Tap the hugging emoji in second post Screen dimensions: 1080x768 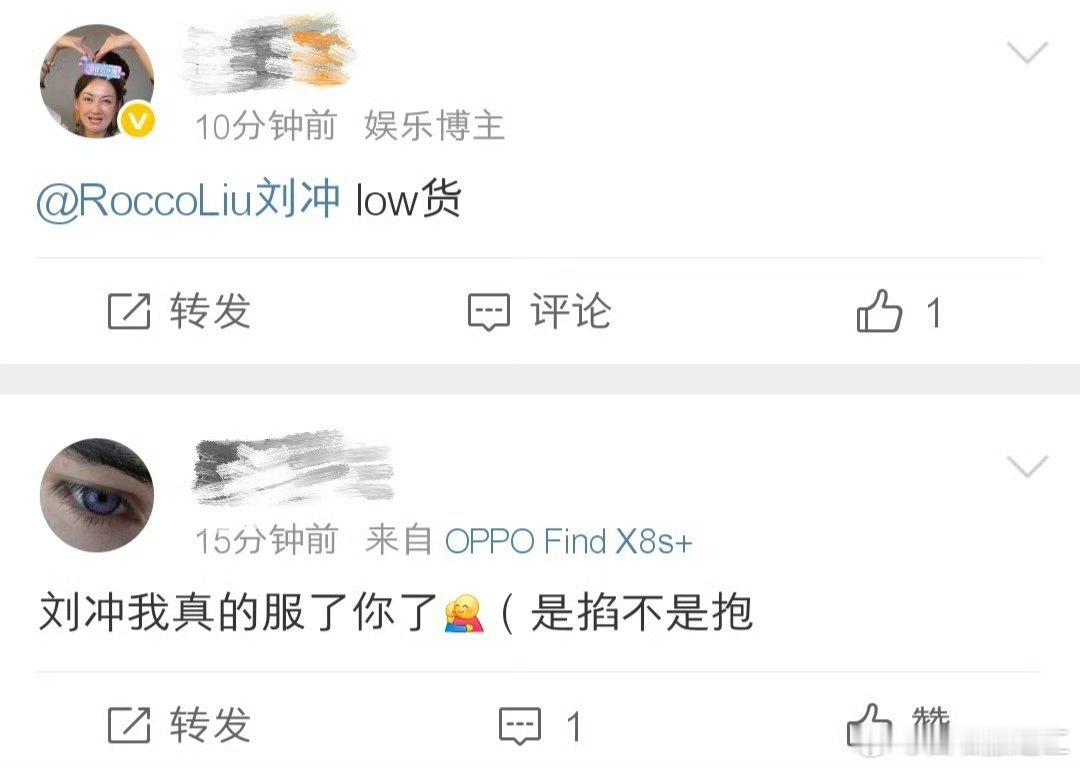tap(464, 612)
